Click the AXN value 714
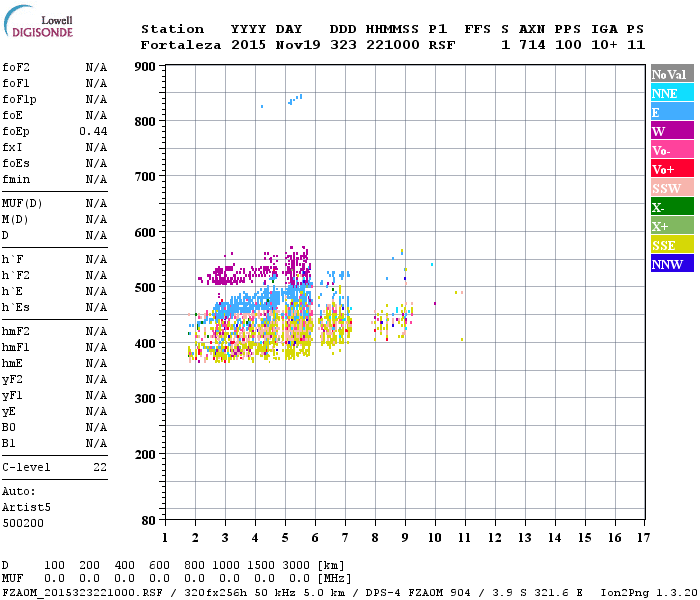 pos(532,45)
